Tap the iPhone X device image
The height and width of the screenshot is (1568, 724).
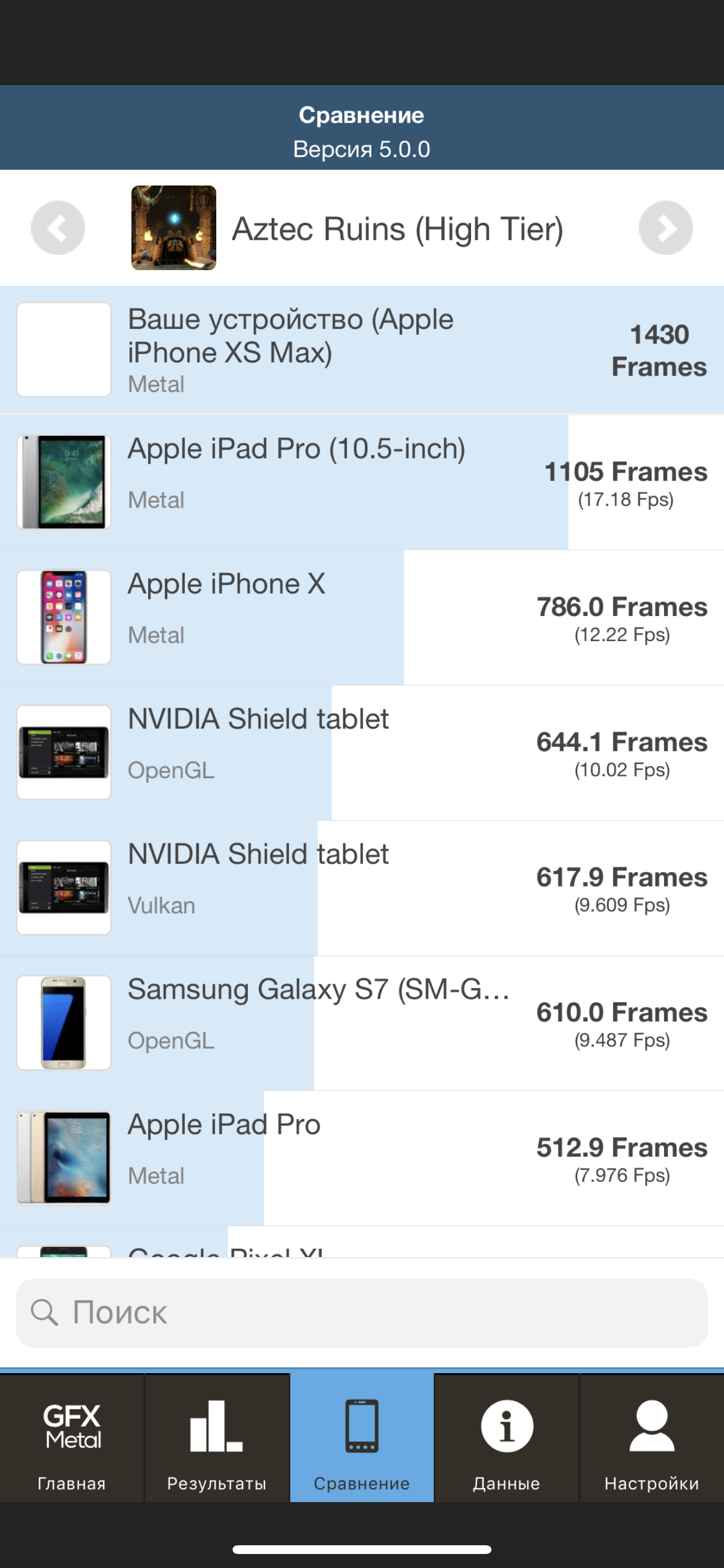pos(64,617)
